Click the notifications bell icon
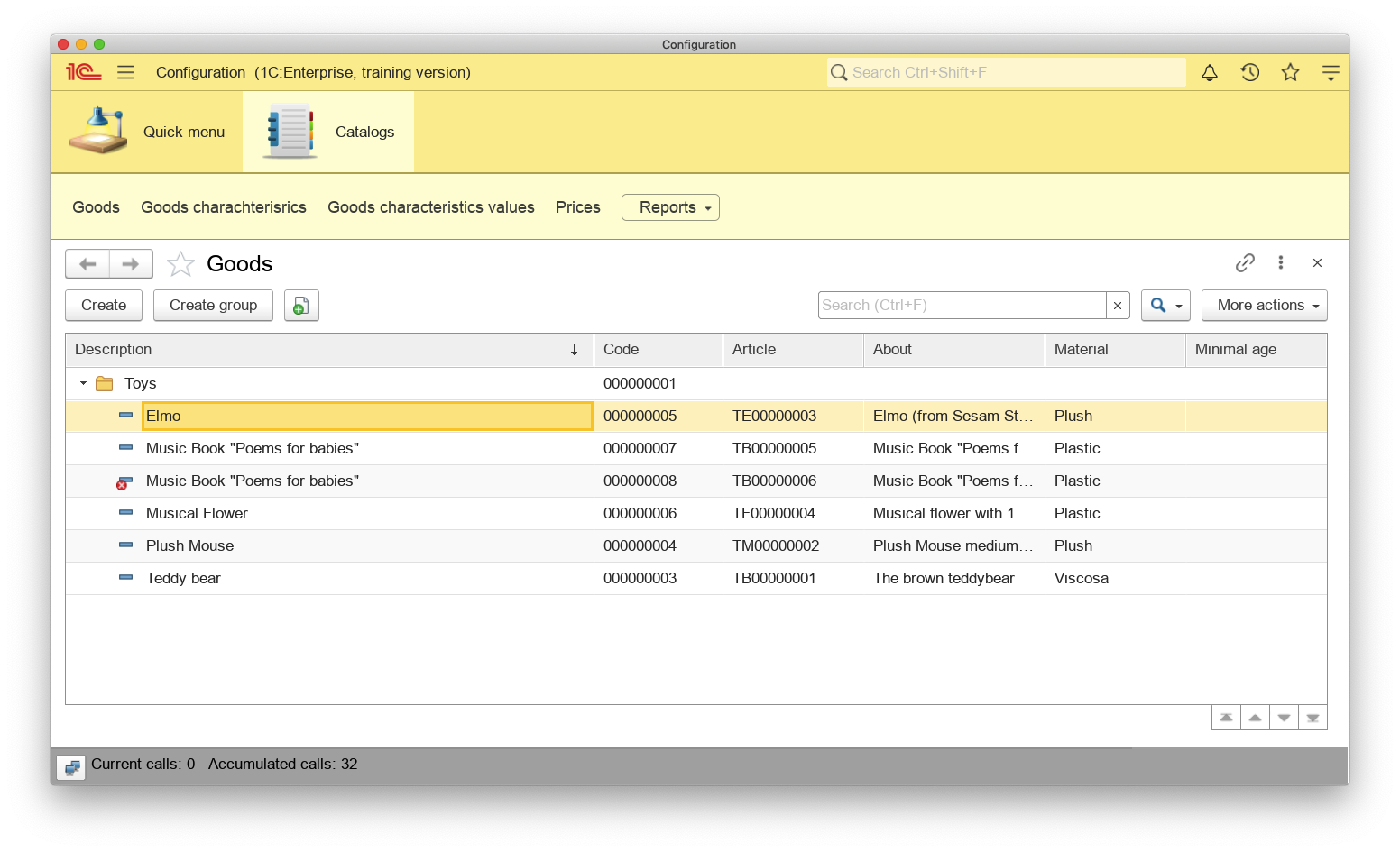 click(x=1210, y=72)
